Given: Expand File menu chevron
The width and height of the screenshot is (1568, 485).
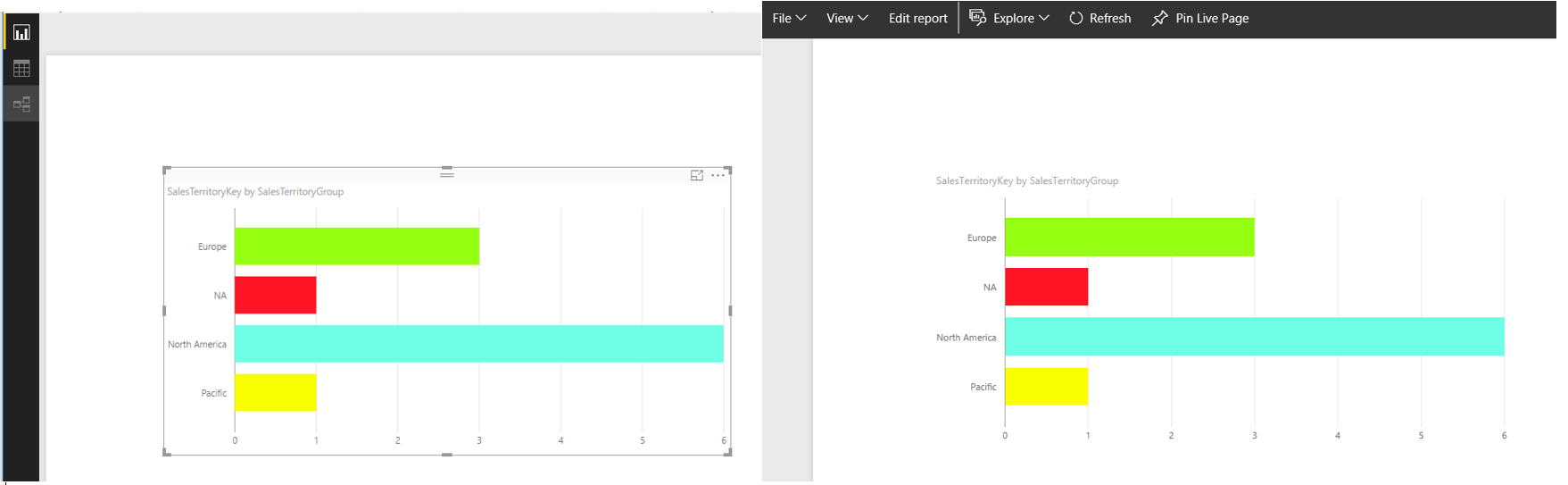Looking at the screenshot, I should pyautogui.click(x=801, y=18).
